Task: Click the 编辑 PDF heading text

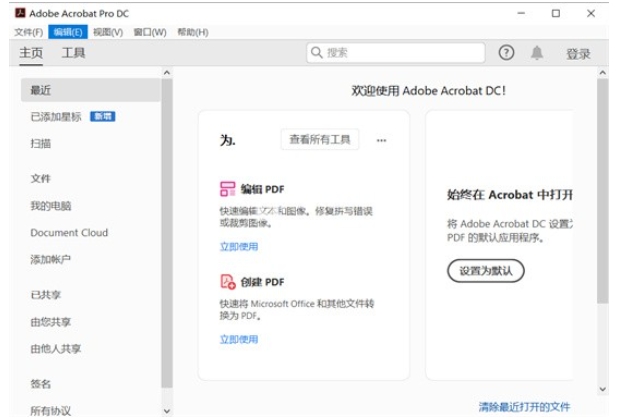Action: tap(262, 189)
